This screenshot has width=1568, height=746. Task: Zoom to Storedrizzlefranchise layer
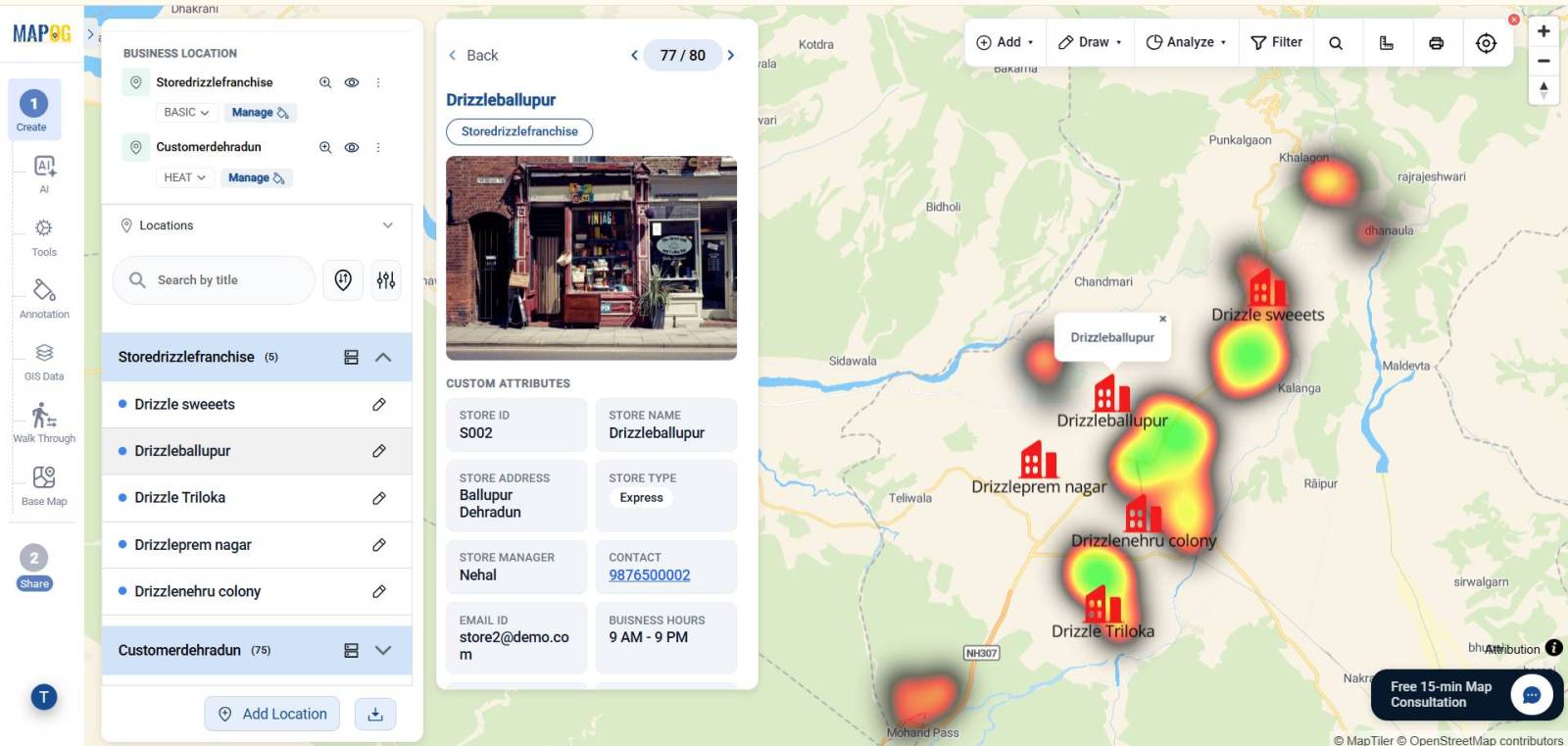[325, 82]
